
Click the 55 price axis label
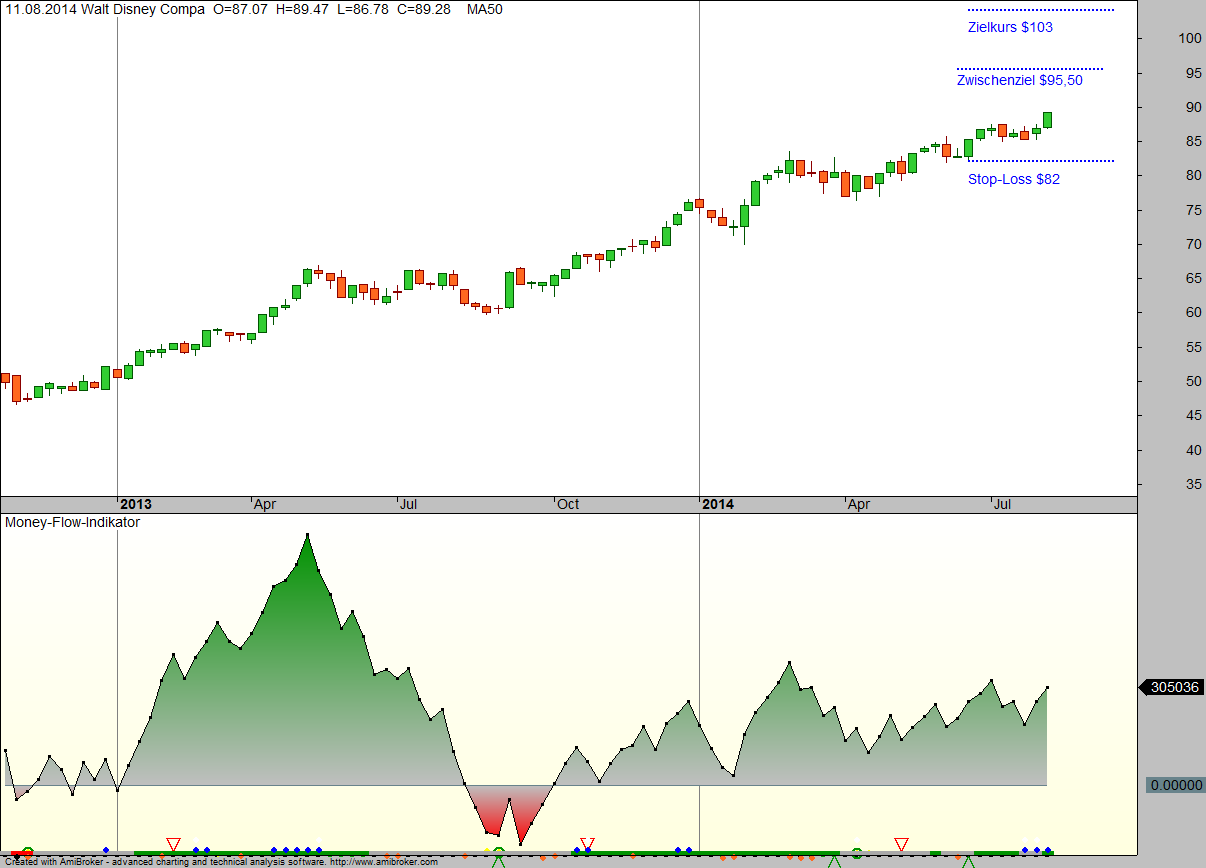(1194, 347)
